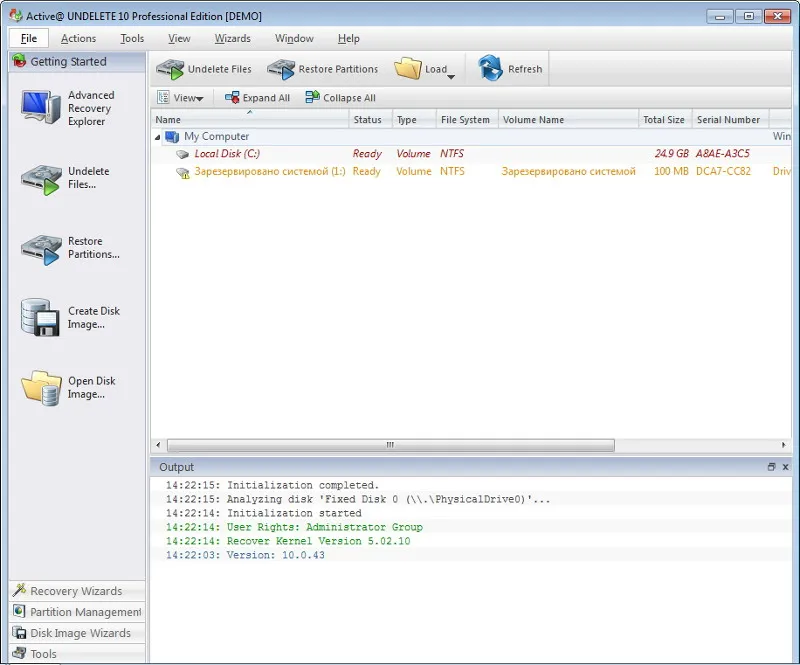This screenshot has height=665, width=800.
Task: Click Restore Partitions toolbar button
Action: pos(322,69)
